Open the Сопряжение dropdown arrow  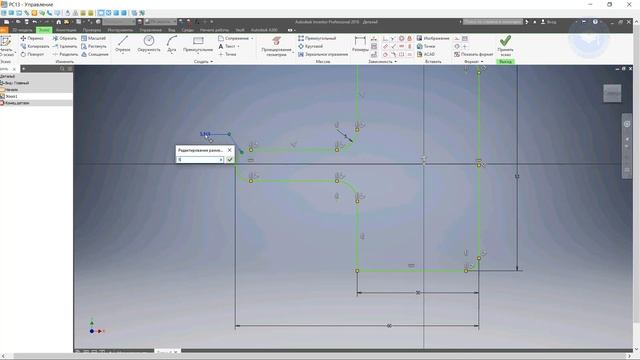point(252,38)
